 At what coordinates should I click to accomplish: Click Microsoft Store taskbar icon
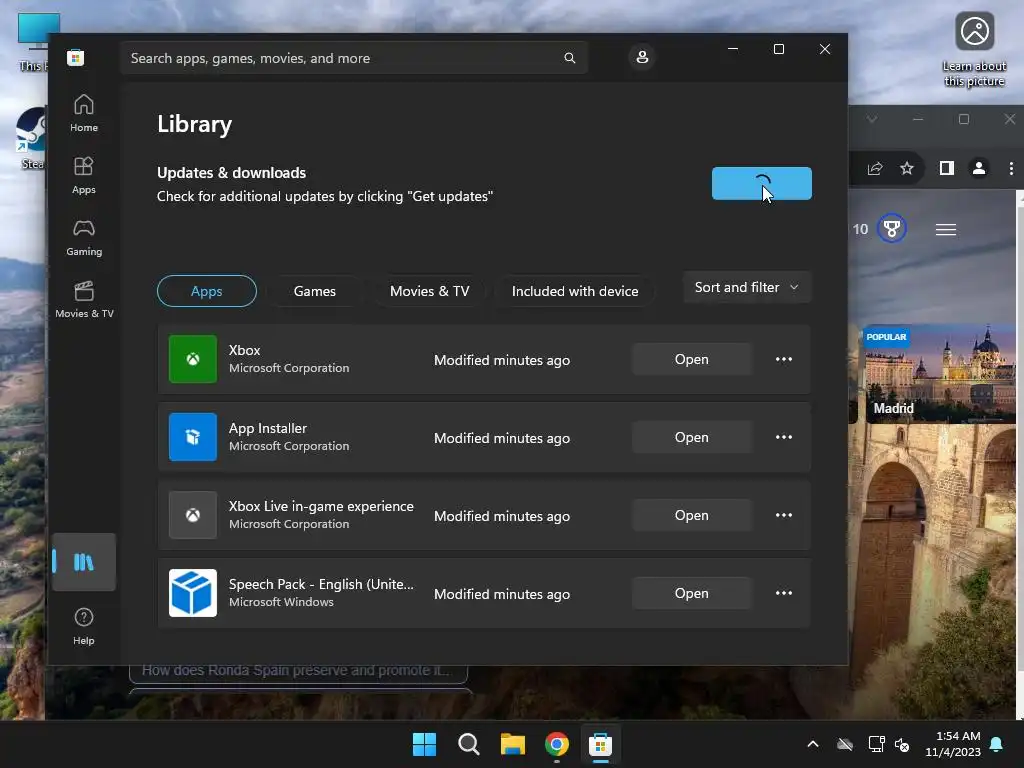click(x=600, y=744)
